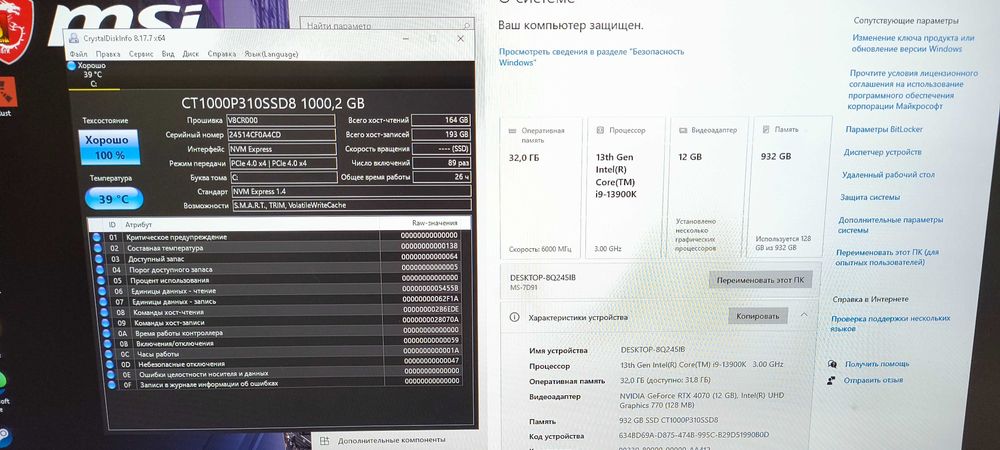Open Параметры BitLocker link

884,129
